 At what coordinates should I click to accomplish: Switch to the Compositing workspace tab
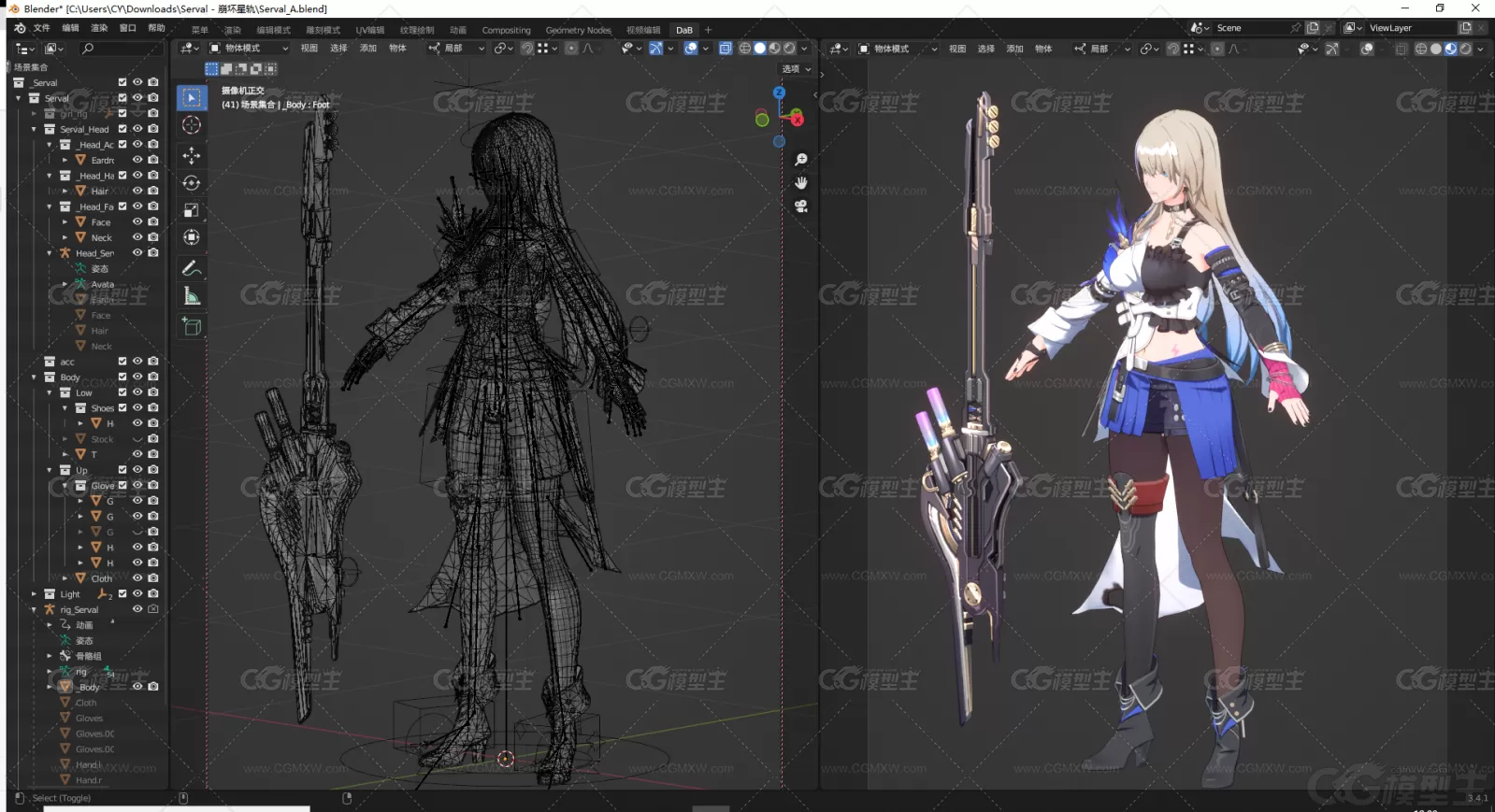[506, 30]
